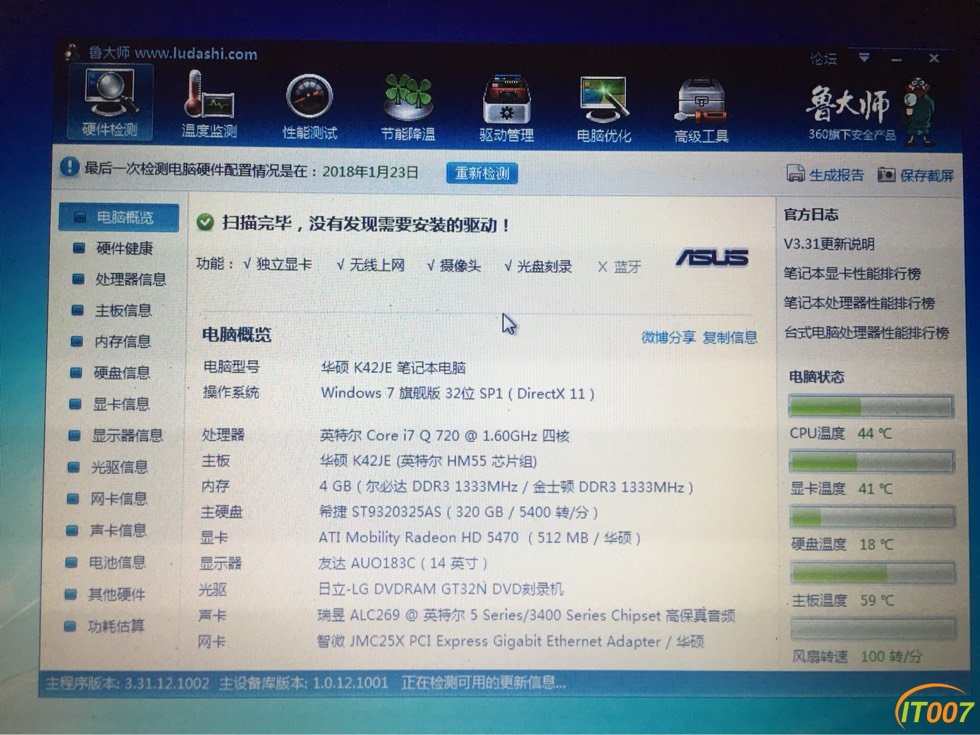The height and width of the screenshot is (735, 980).
Task: Click the ATI Mobility Radeon HD 5470 text
Action: click(479, 538)
